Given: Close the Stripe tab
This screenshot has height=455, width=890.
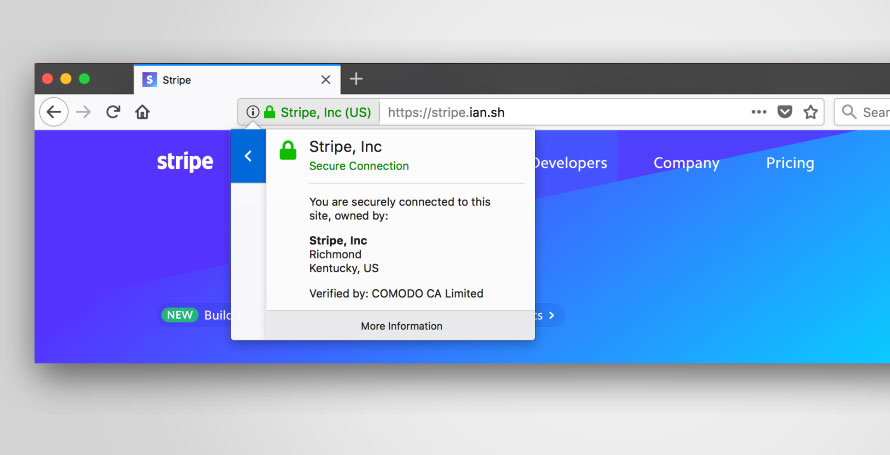Looking at the screenshot, I should point(326,80).
